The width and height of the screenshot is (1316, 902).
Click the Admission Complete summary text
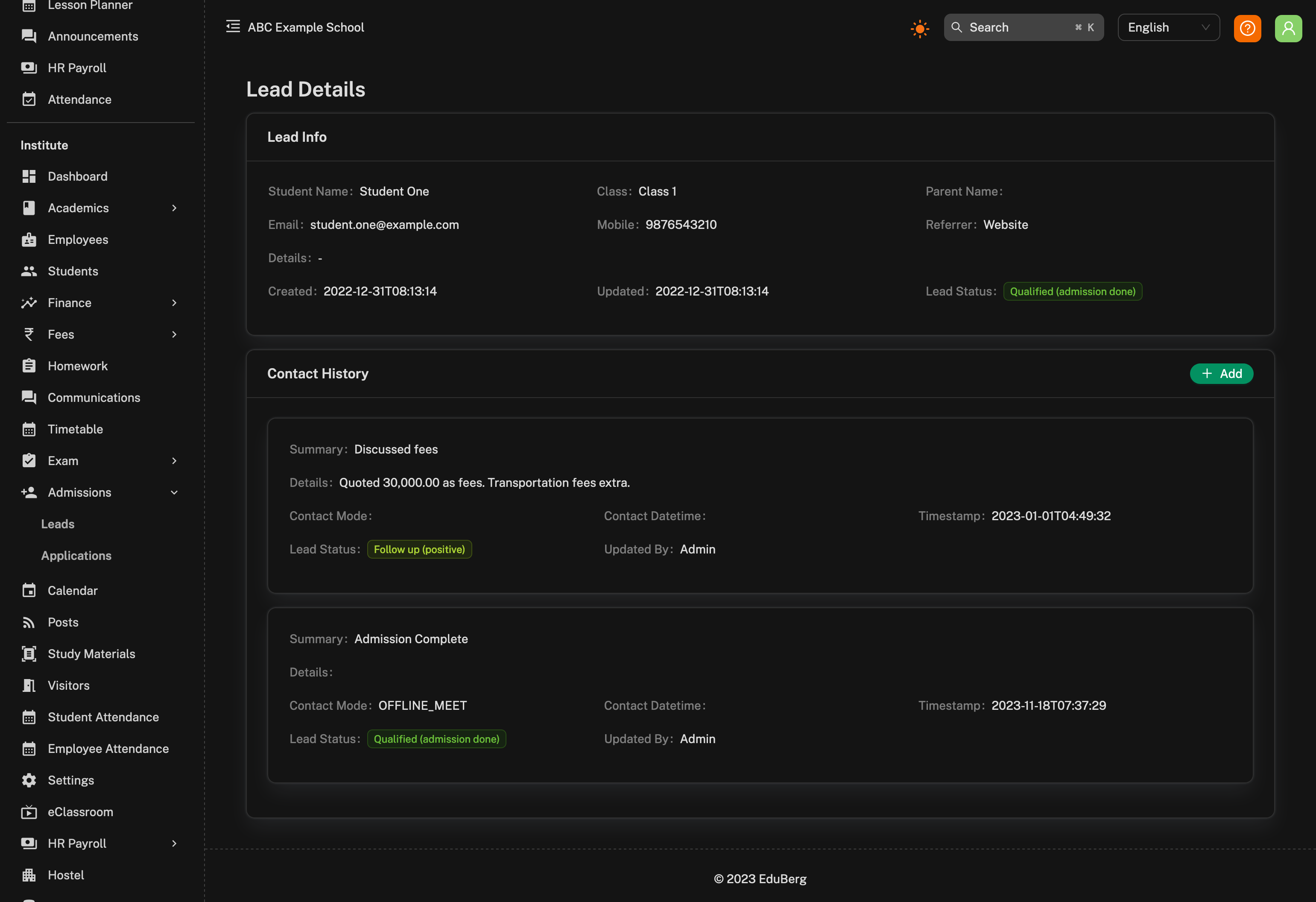pyautogui.click(x=411, y=639)
